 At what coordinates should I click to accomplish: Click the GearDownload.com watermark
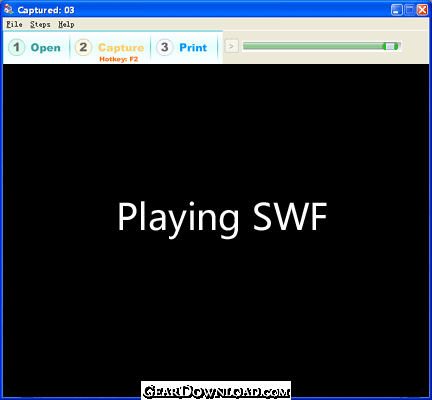(x=216, y=391)
